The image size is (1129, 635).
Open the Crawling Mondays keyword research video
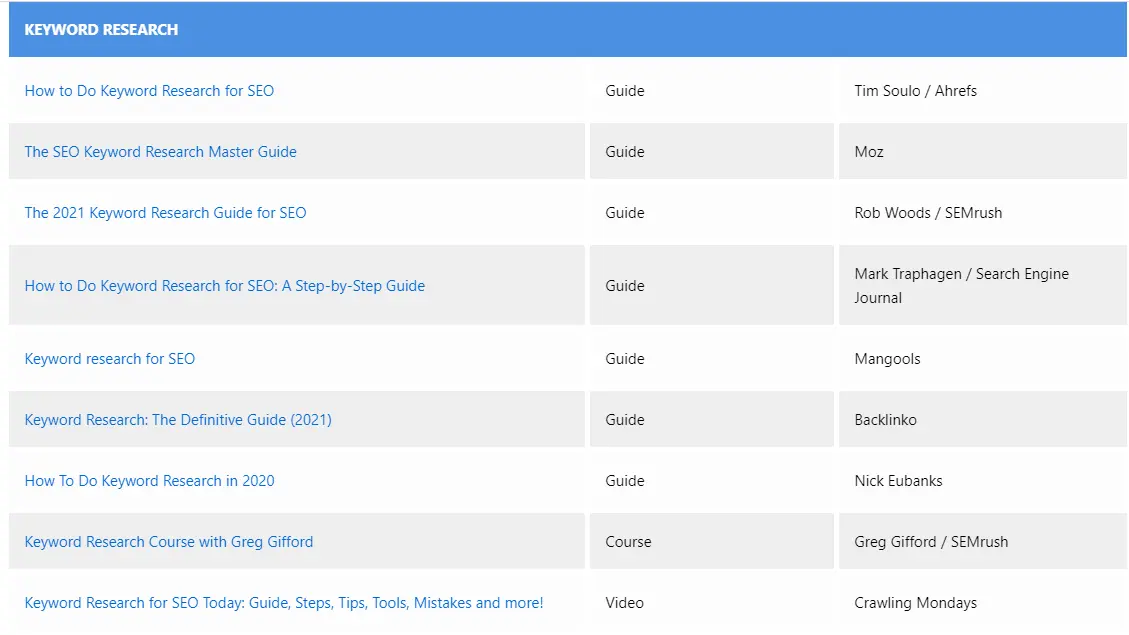click(283, 603)
